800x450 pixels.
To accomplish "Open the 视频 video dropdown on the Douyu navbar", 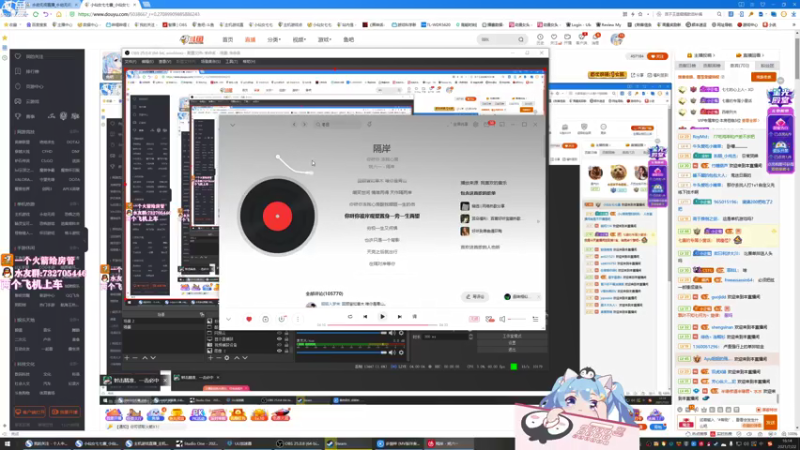I will 299,40.
